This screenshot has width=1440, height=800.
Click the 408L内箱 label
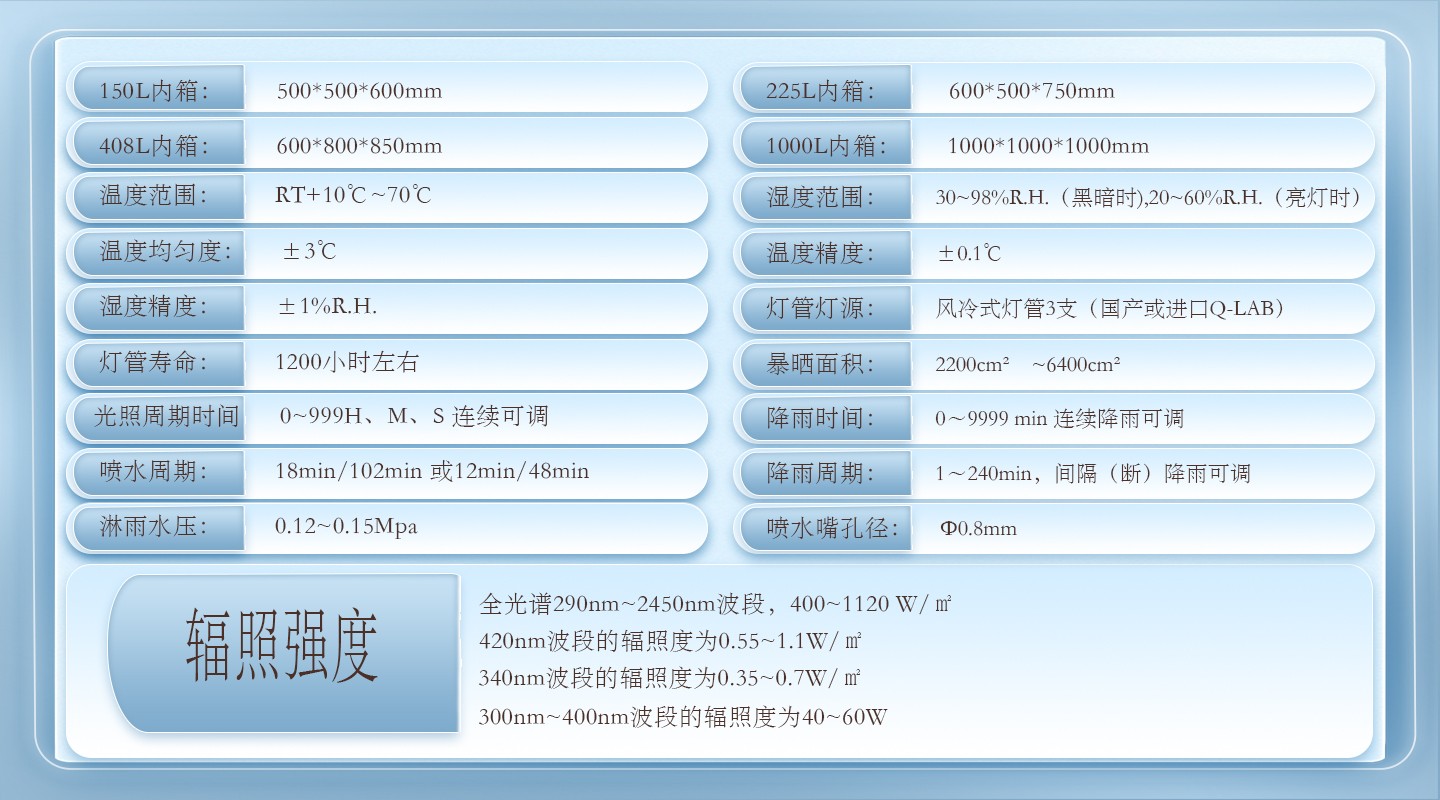[155, 146]
